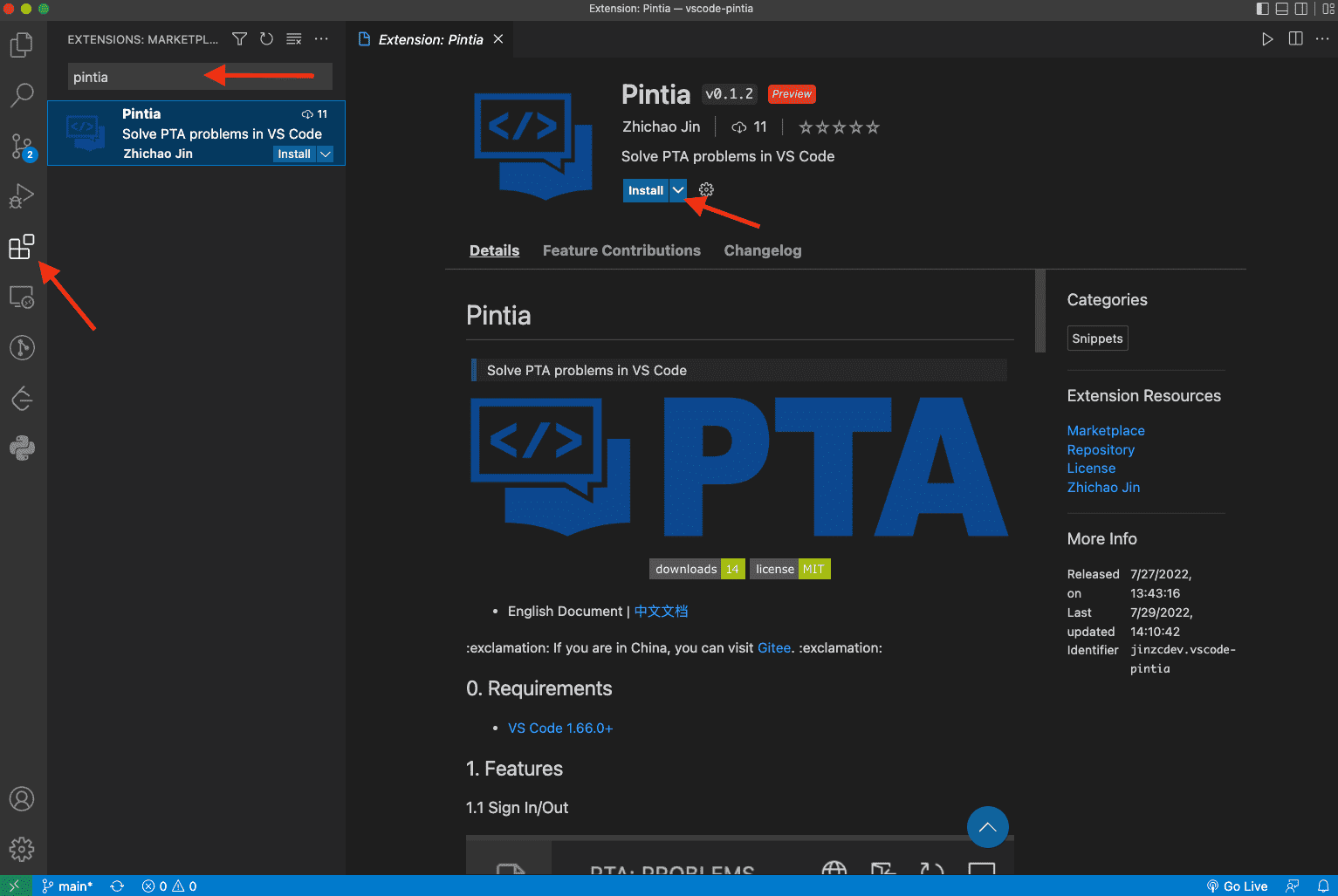The width and height of the screenshot is (1338, 896).
Task: Open extension gear settings next to Install
Action: coord(706,190)
